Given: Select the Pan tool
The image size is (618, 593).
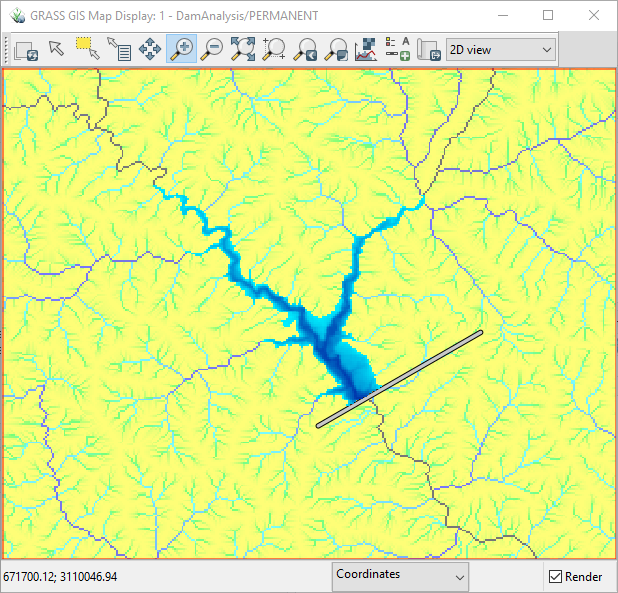Looking at the screenshot, I should (x=151, y=48).
